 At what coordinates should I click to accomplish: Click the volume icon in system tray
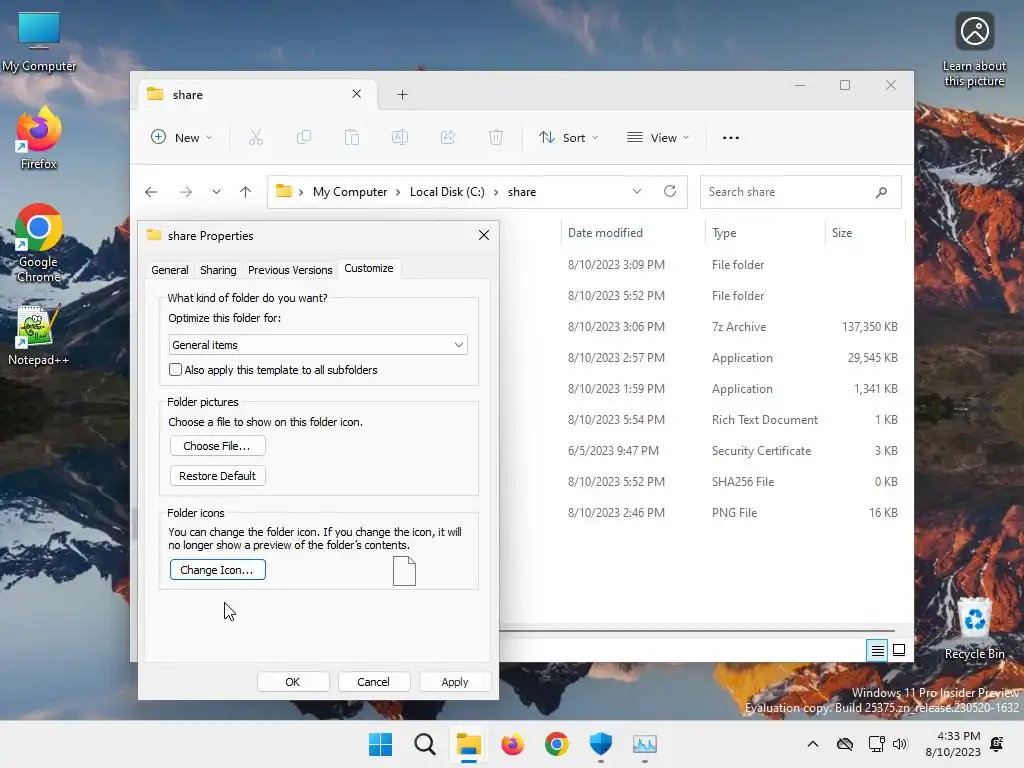click(x=900, y=744)
